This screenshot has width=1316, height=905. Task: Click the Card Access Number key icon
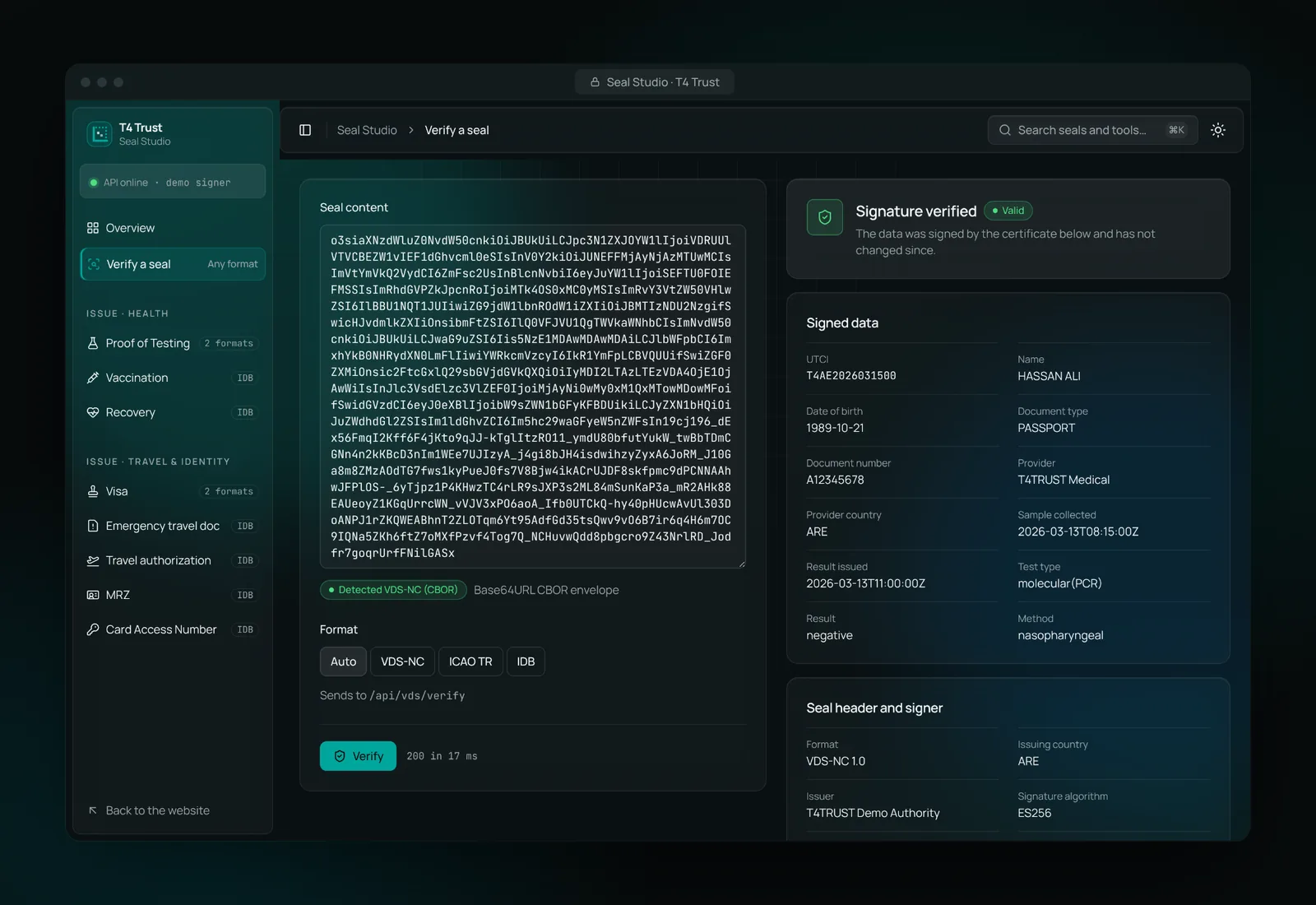(x=93, y=629)
